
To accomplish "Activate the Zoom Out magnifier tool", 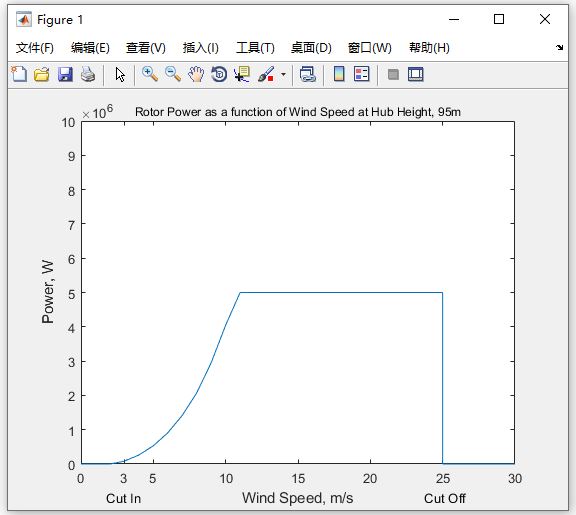I will (x=173, y=74).
